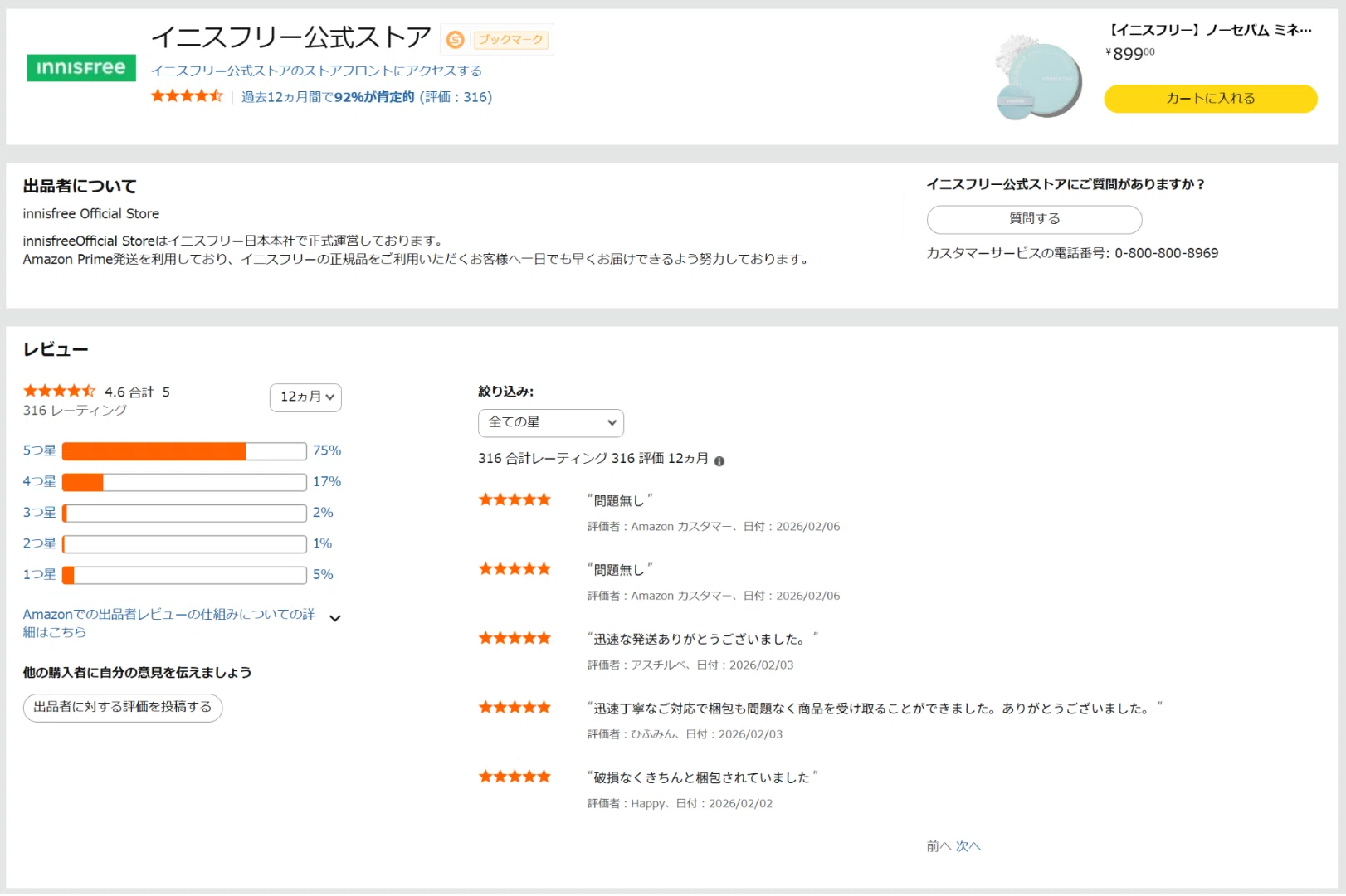Add item with カートに入れる button

click(x=1211, y=99)
